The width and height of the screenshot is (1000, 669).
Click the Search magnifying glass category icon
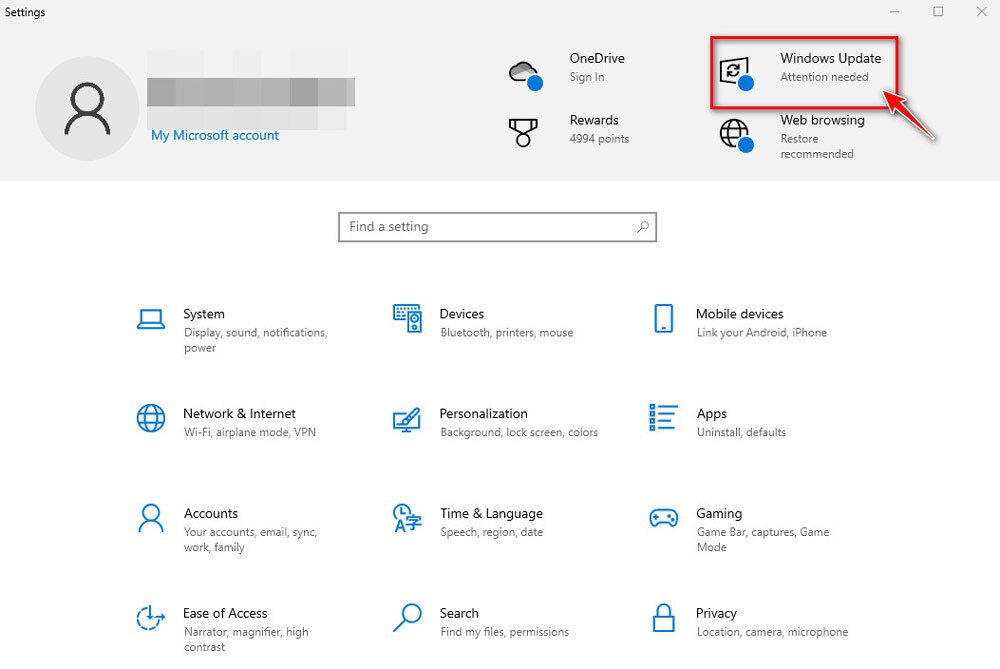(x=408, y=617)
